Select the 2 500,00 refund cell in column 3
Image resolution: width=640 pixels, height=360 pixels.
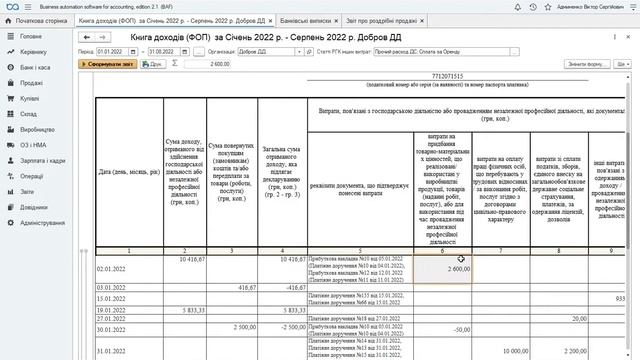click(232, 330)
